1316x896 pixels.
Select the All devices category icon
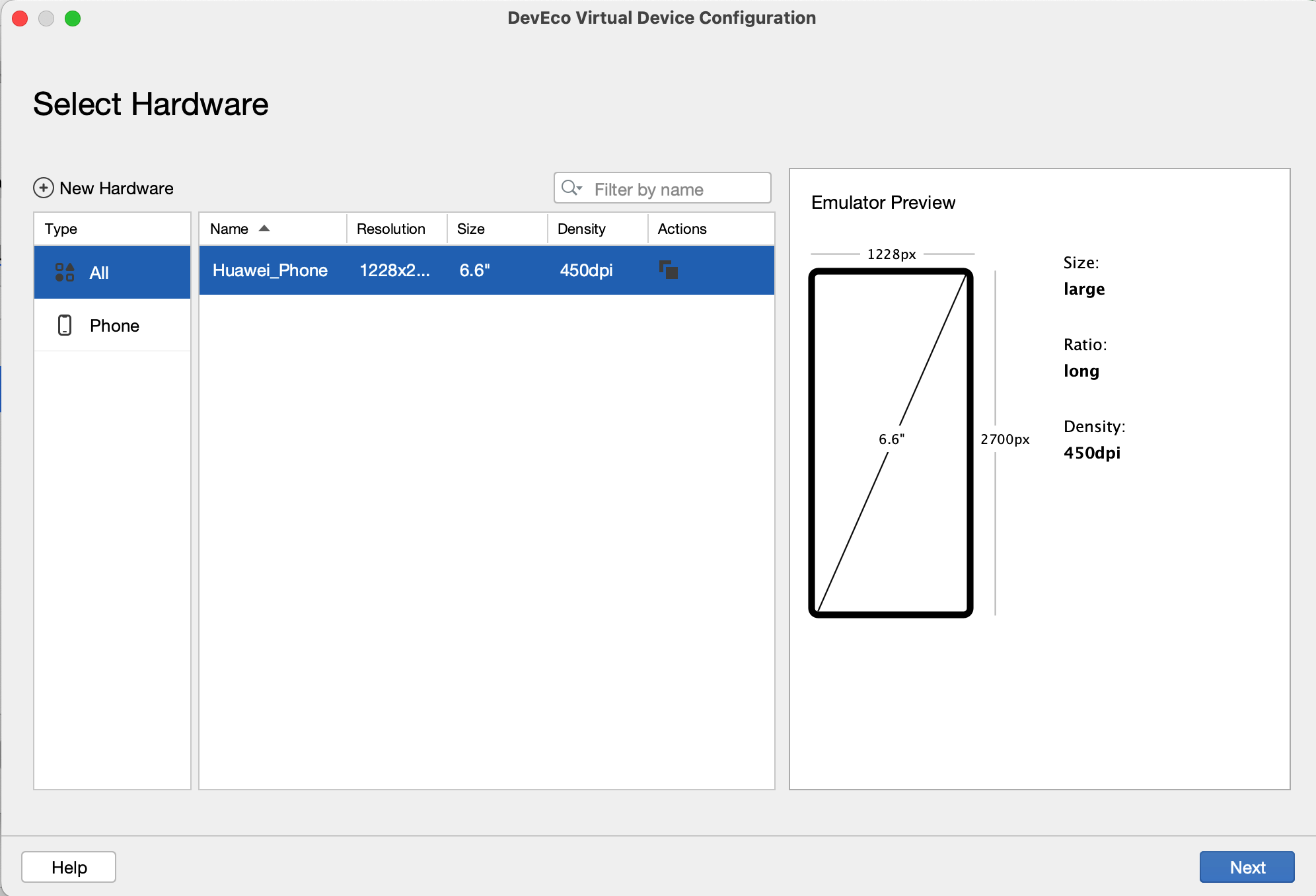65,271
